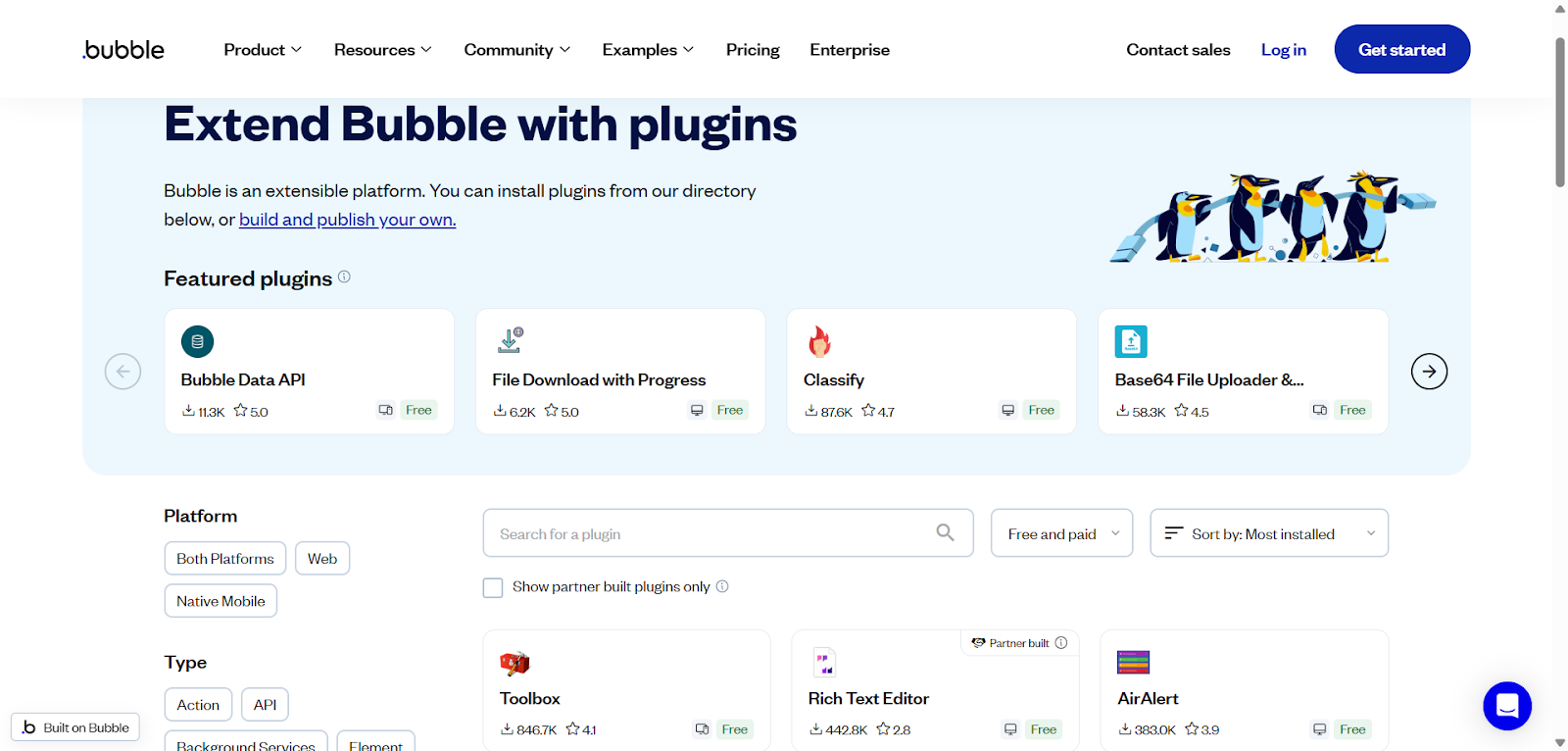Click the Partner built info icon
The width and height of the screenshot is (1568, 751).
[x=1061, y=643]
